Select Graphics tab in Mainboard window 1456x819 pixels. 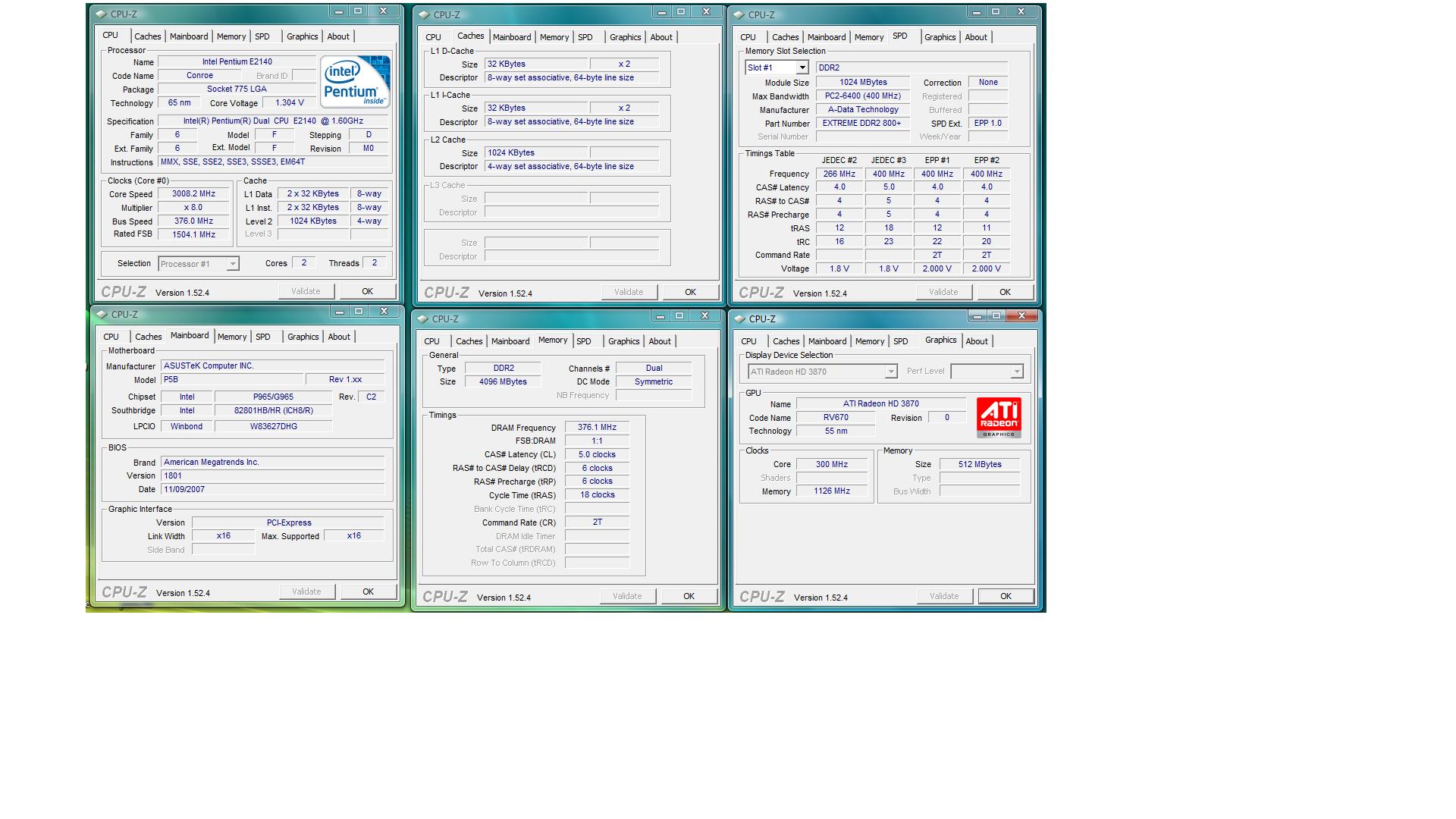tap(303, 337)
